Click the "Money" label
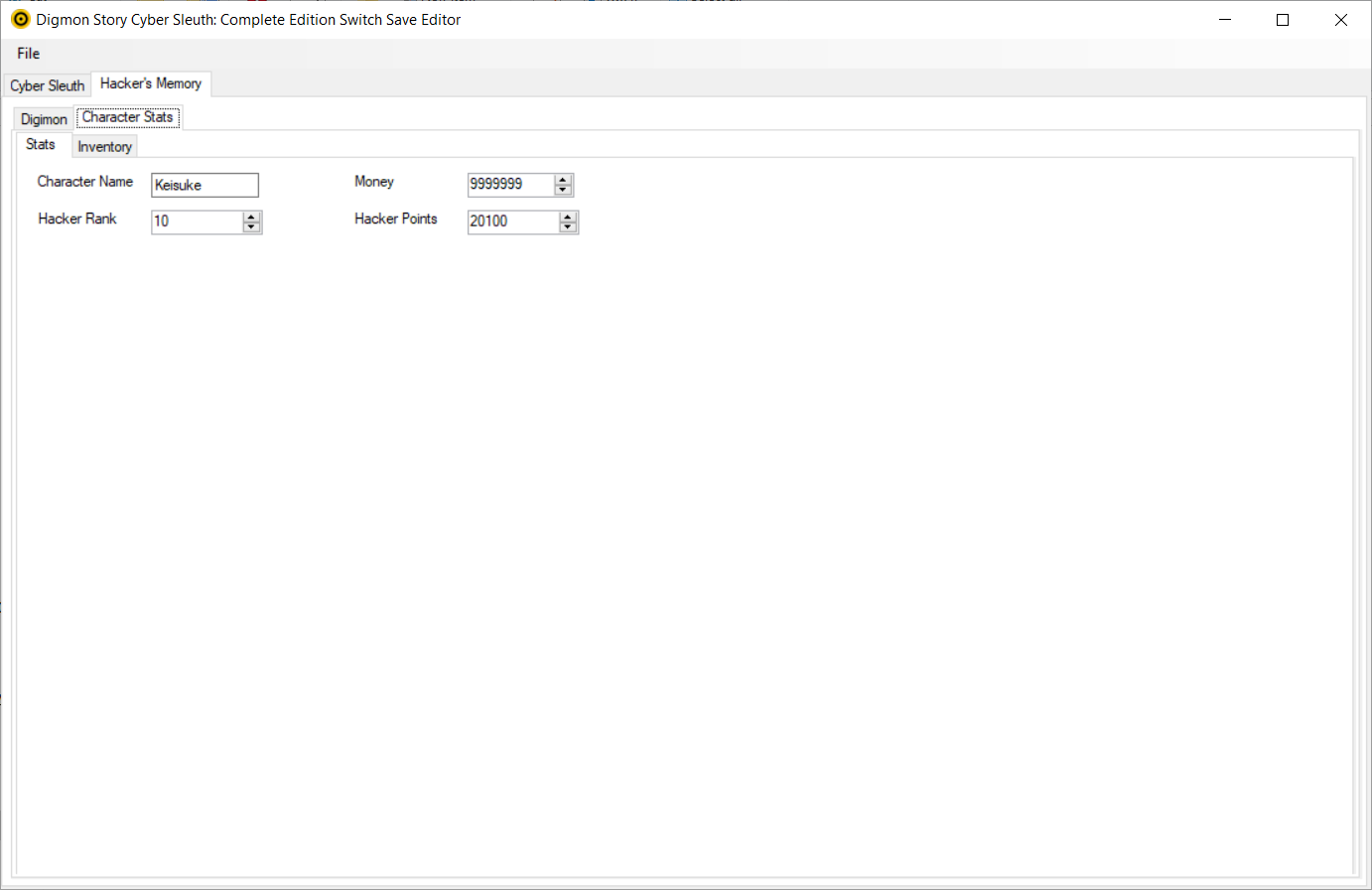The width and height of the screenshot is (1372, 890). coord(374,182)
